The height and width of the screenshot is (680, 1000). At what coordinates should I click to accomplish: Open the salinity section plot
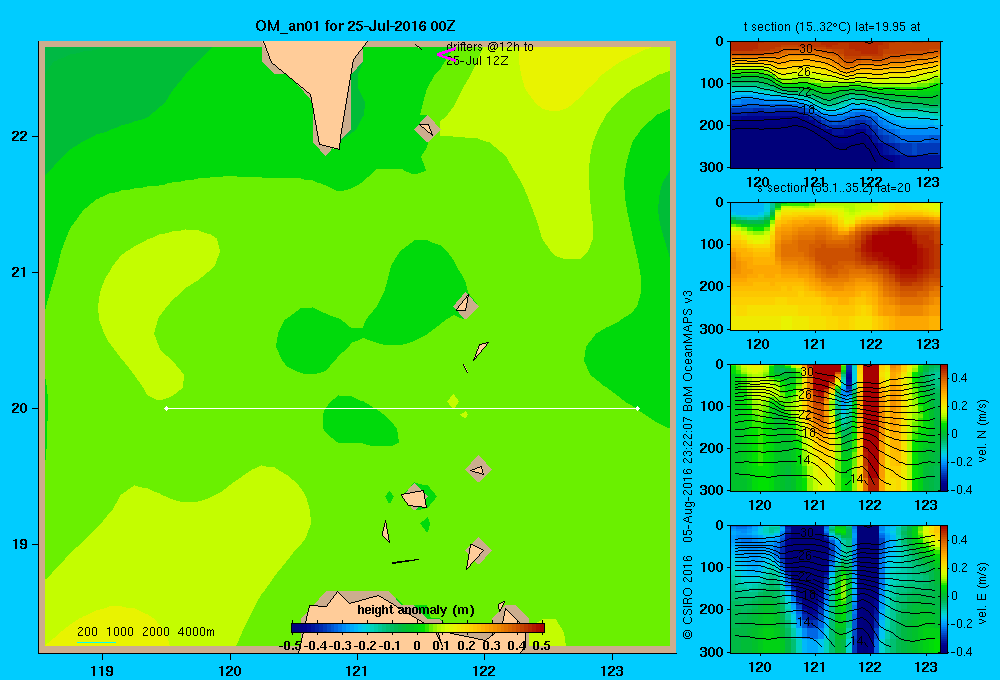pyautogui.click(x=835, y=266)
